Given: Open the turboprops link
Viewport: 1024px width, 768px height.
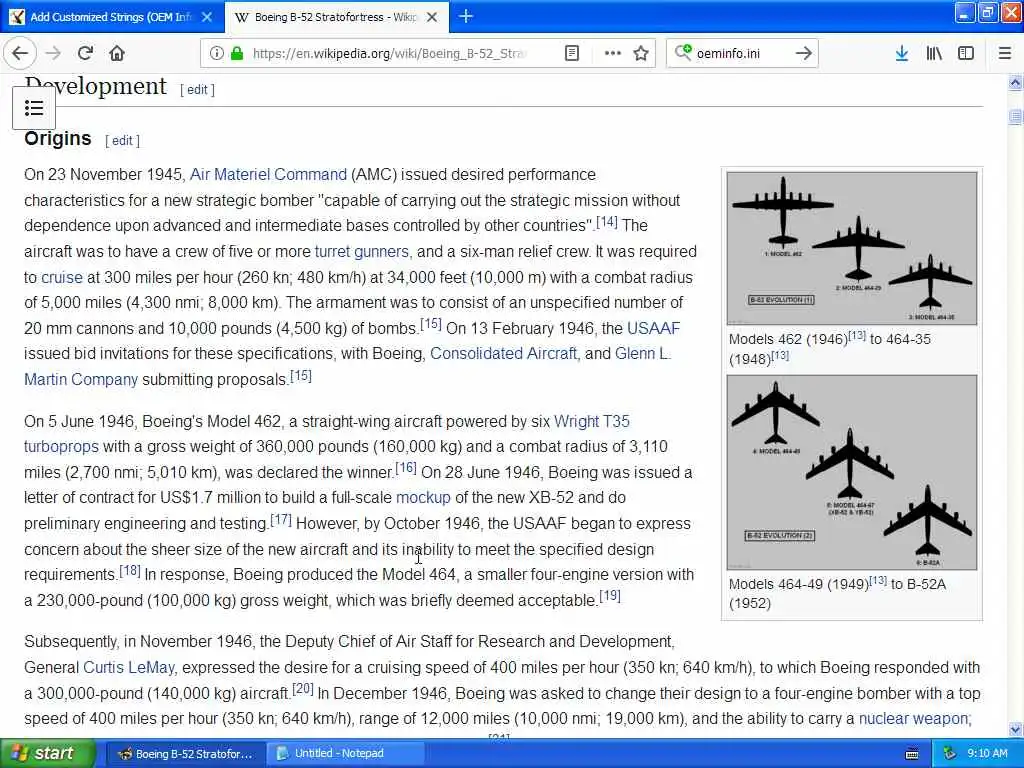Looking at the screenshot, I should click(x=61, y=447).
